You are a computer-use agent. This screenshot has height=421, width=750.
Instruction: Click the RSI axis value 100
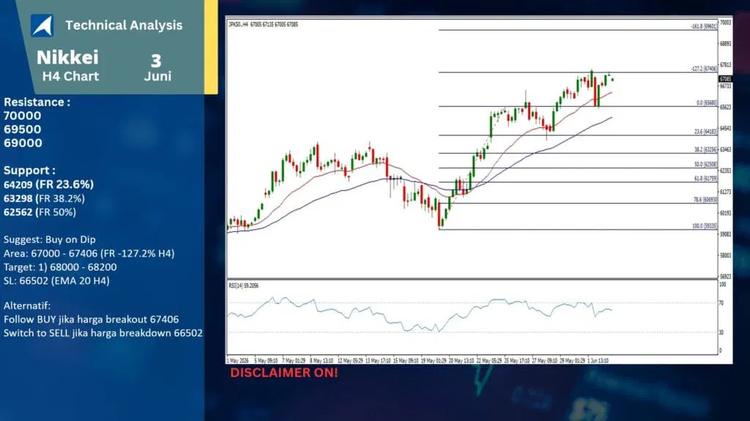coord(723,284)
